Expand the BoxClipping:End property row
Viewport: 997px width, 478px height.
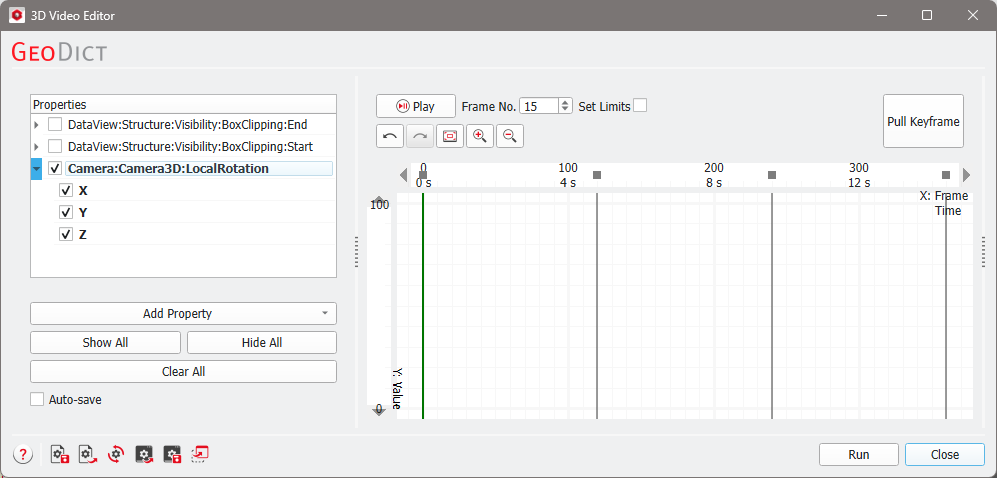36,125
